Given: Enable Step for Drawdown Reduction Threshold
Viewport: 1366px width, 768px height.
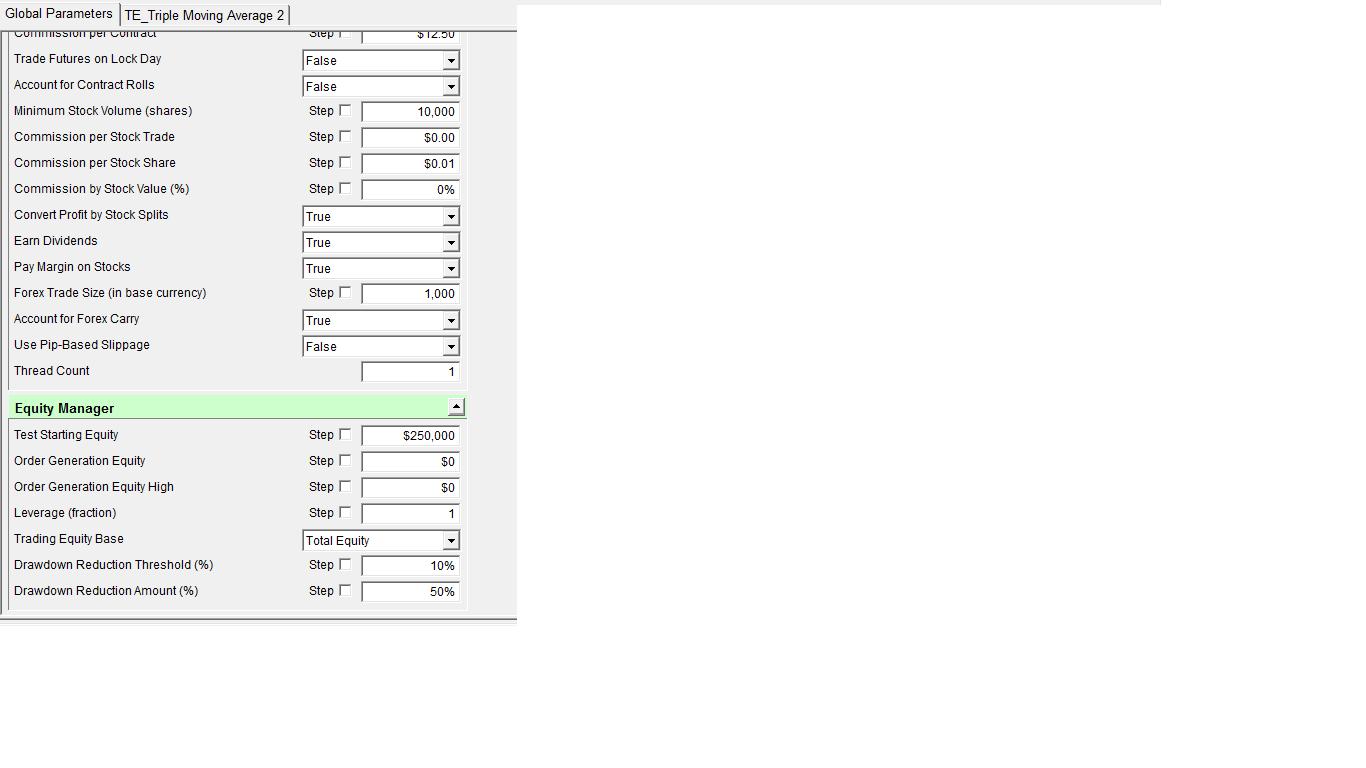Looking at the screenshot, I should [345, 565].
